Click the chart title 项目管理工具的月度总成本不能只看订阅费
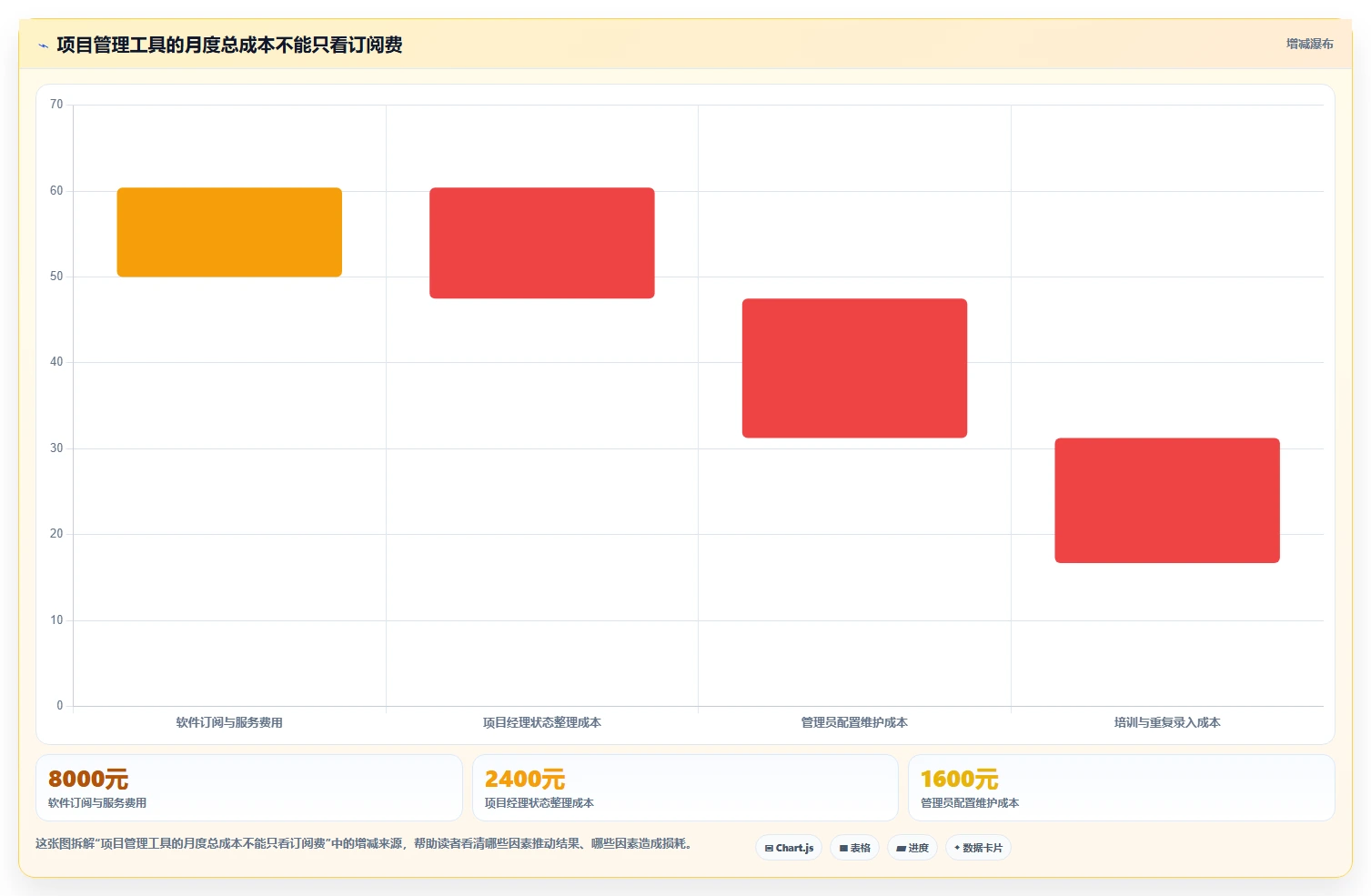 coord(229,45)
